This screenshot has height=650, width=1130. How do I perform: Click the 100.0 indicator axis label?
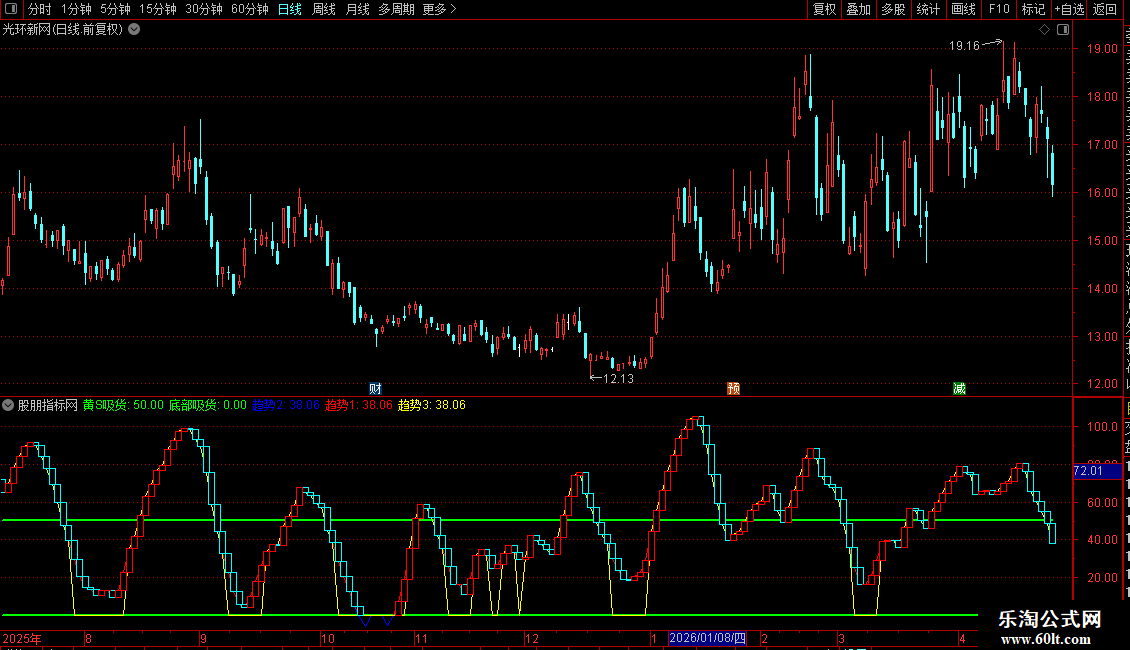point(1103,427)
